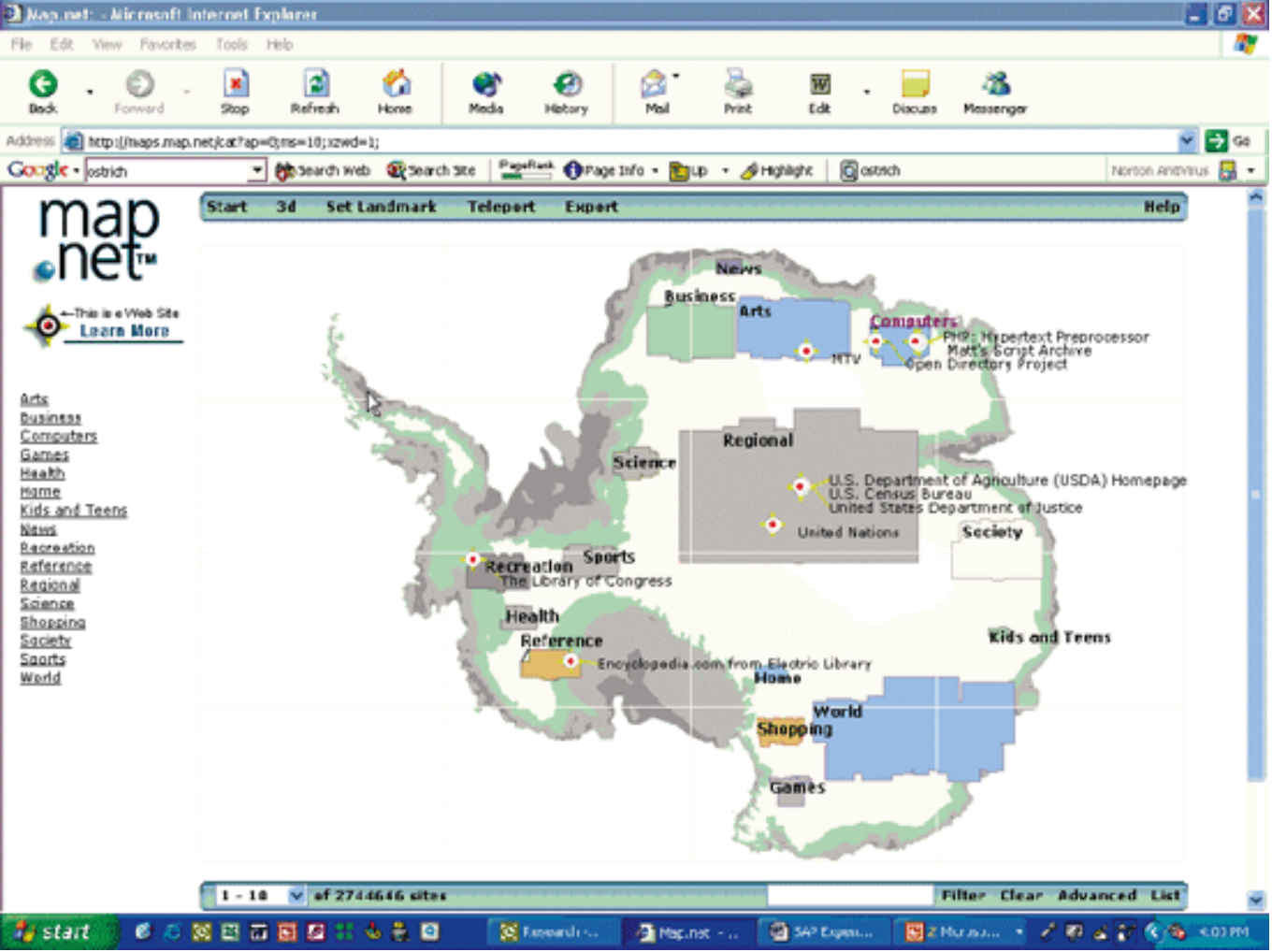Expand the Page Info dropdown arrow
Screen dimensions: 1272x952
pyautogui.click(x=655, y=171)
